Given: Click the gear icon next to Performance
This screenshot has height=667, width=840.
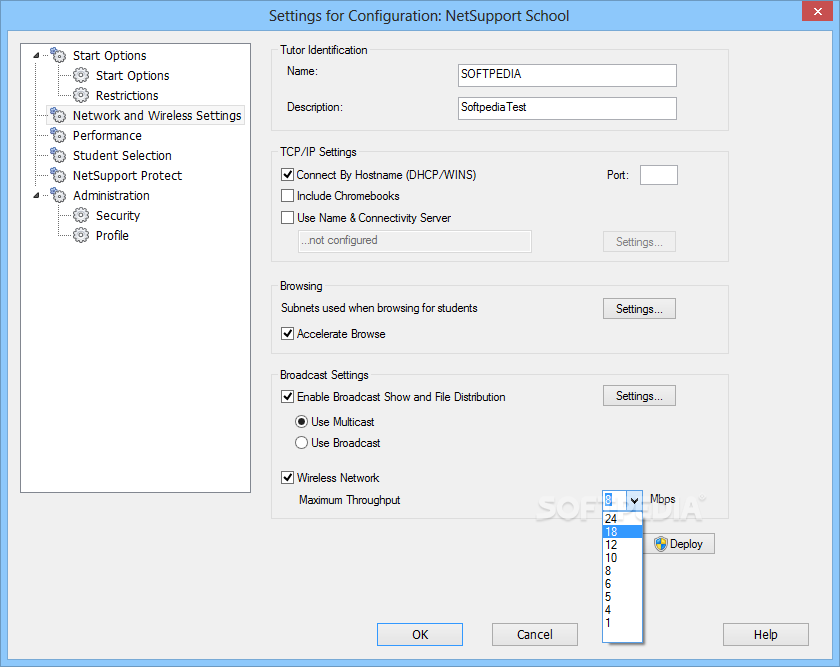Looking at the screenshot, I should pos(58,135).
